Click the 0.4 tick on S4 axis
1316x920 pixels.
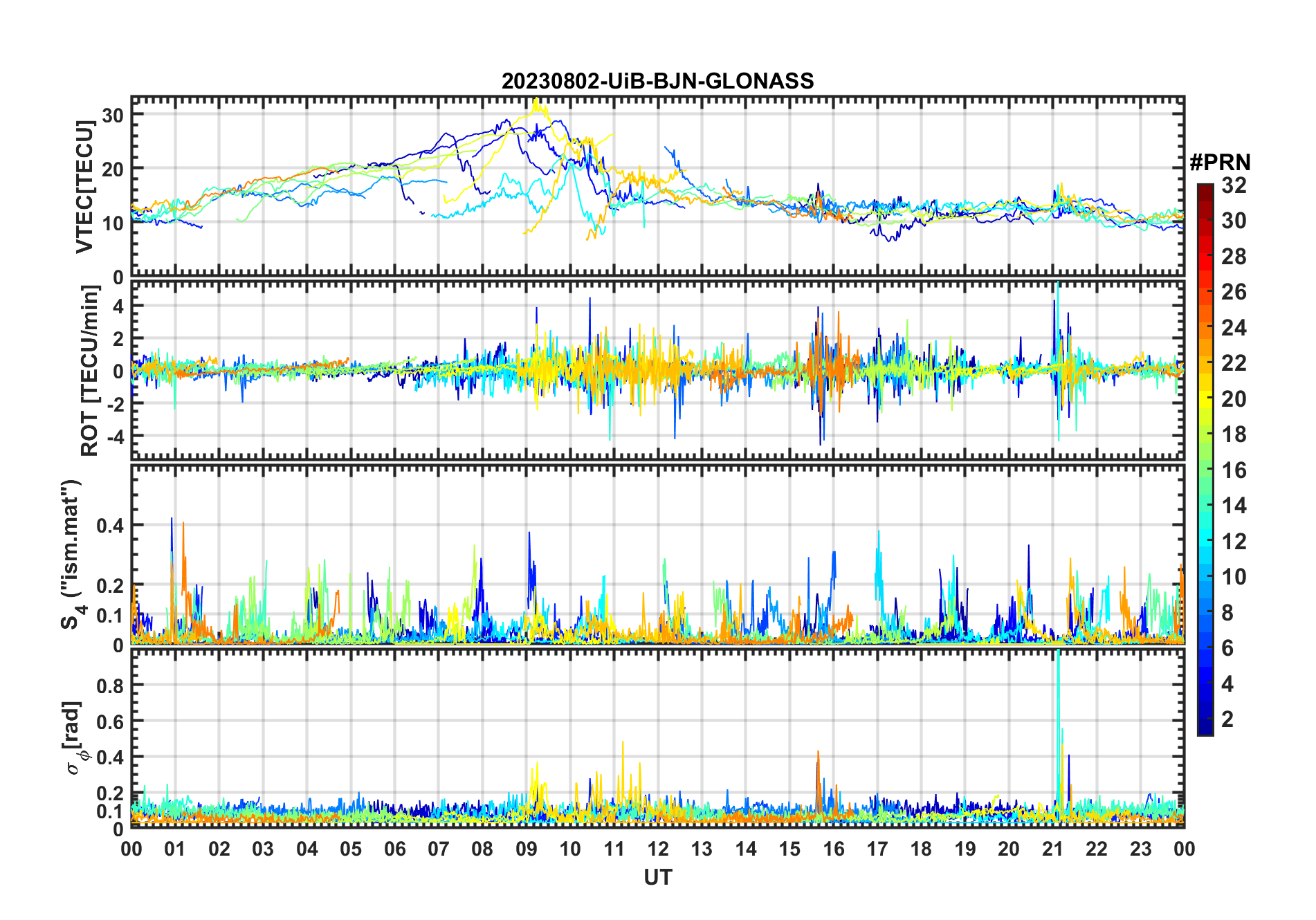[110, 526]
